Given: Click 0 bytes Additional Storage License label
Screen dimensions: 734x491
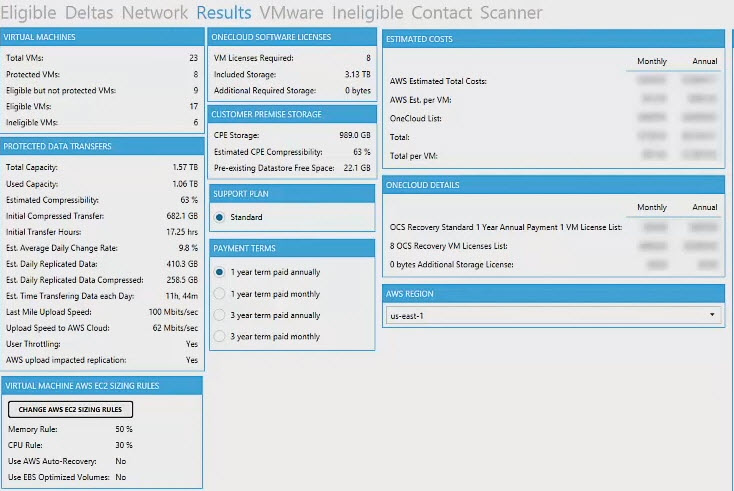Looking at the screenshot, I should coord(451,264).
